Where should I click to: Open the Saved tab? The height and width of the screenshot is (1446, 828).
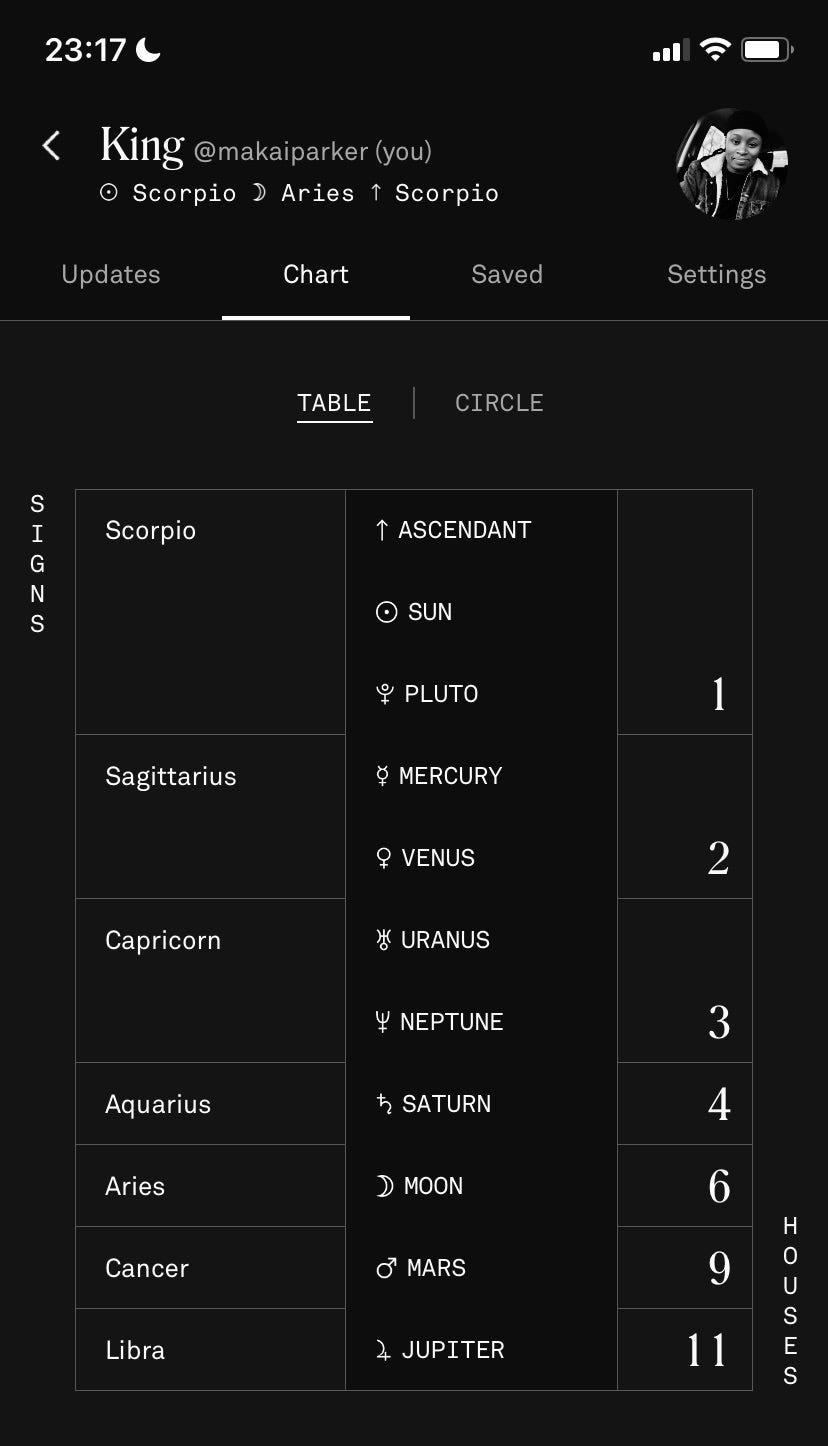click(507, 275)
